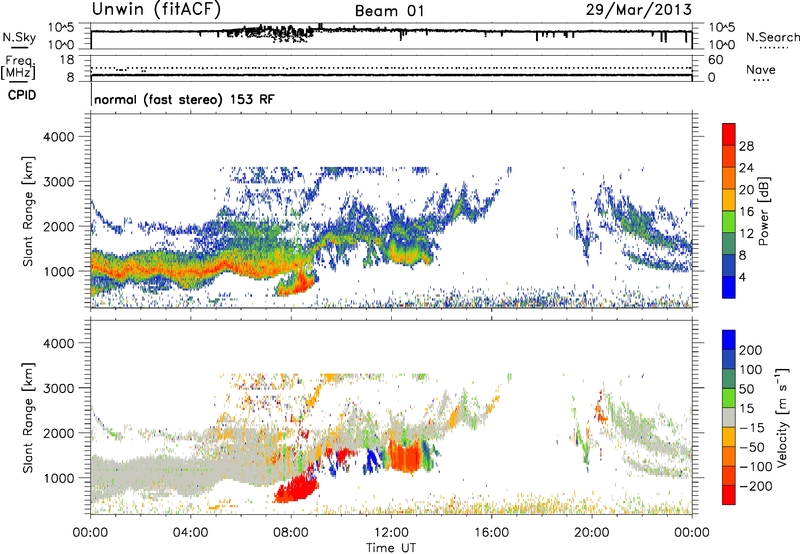Click the 'N.Search' legend label

point(772,37)
